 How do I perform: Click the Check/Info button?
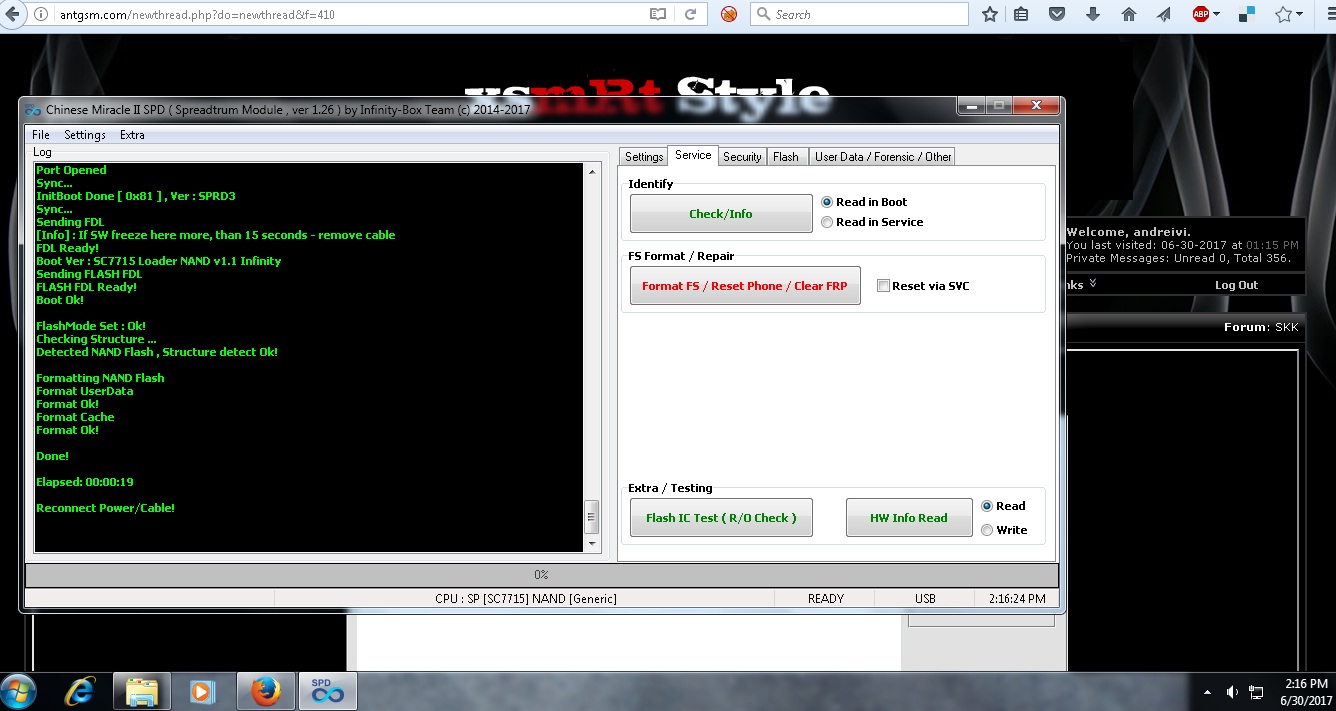721,214
